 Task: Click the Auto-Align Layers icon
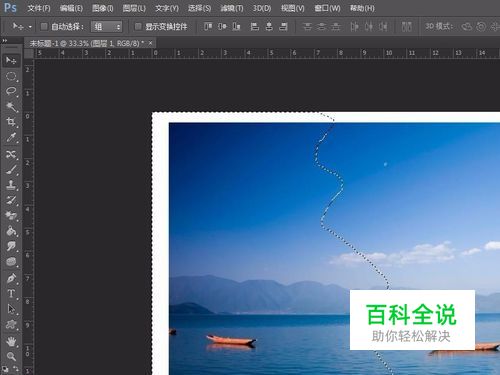406,26
